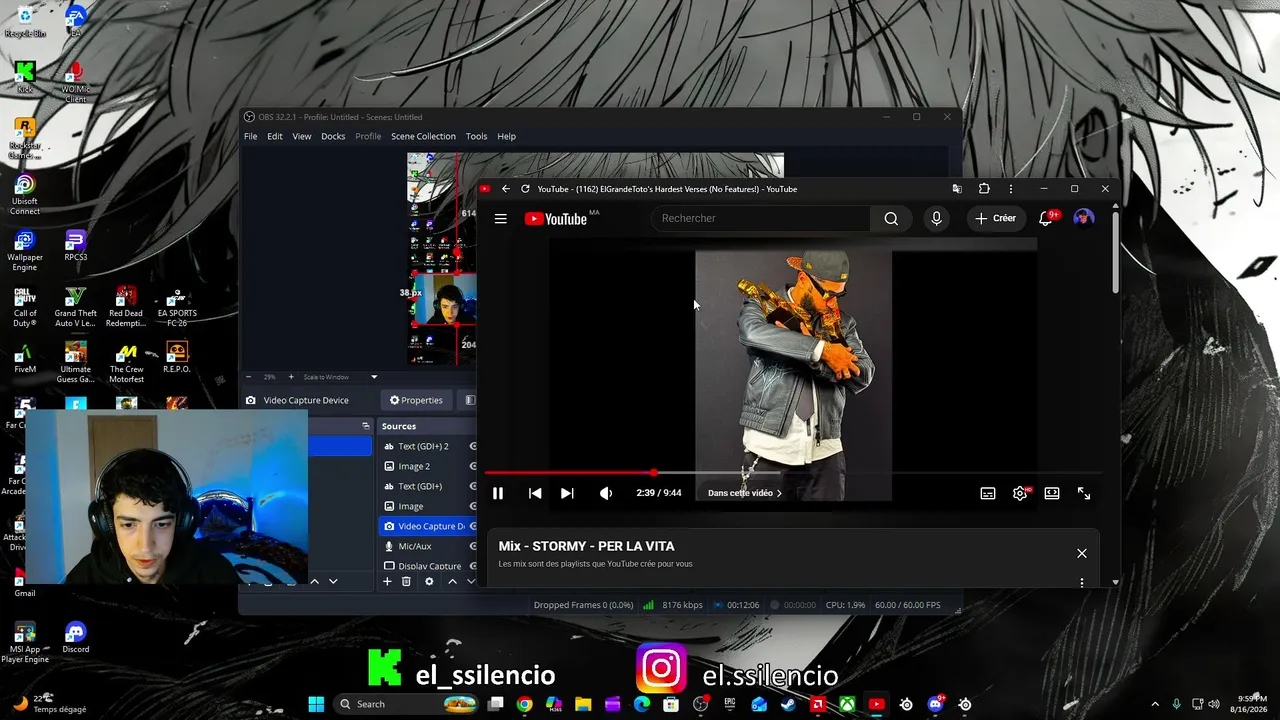
Task: Open the OBS Tools menu
Action: point(477,136)
